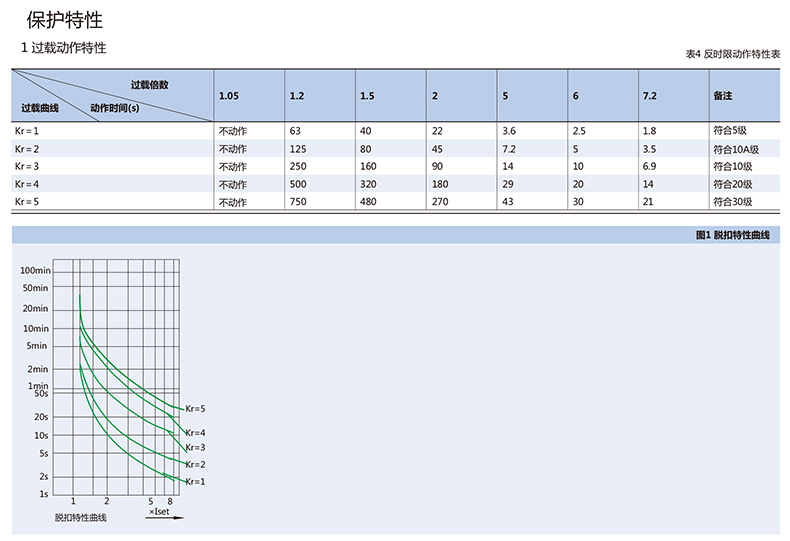Select the 过载倍数 header label

click(x=149, y=84)
